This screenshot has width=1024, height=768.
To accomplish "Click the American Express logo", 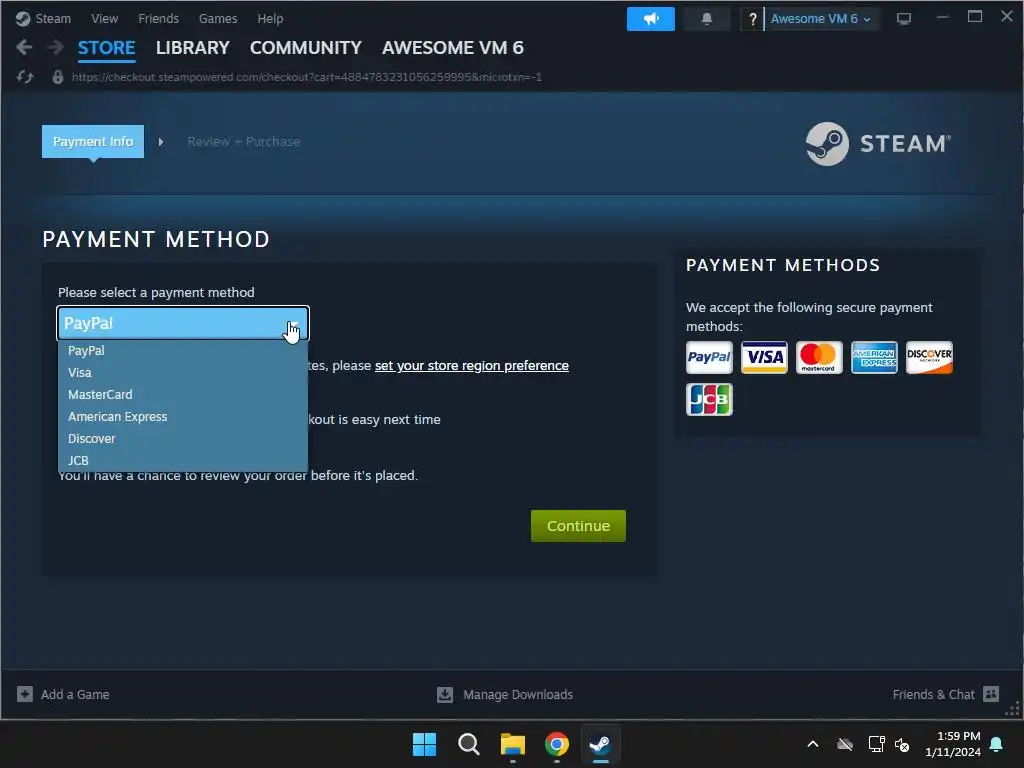I will pyautogui.click(x=874, y=357).
